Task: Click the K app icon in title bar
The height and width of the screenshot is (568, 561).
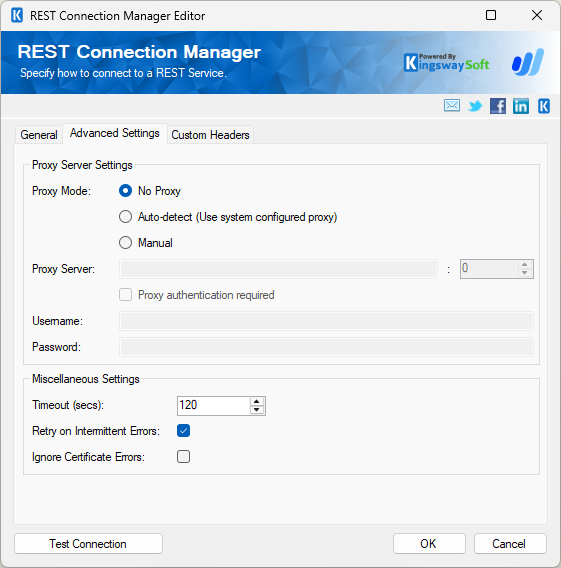Action: point(17,16)
